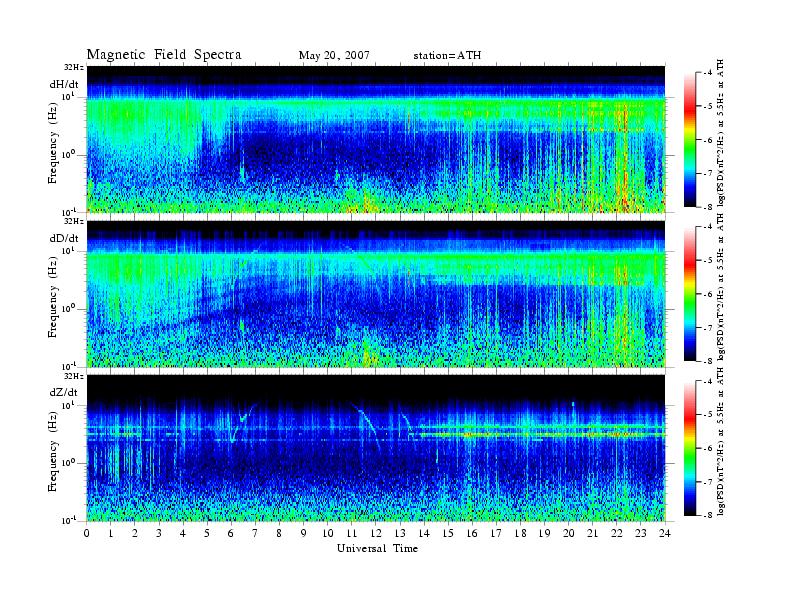Click the PSD colorbar caption of dD/dt panel
Viewport: 792px width, 612px height.
720,287
